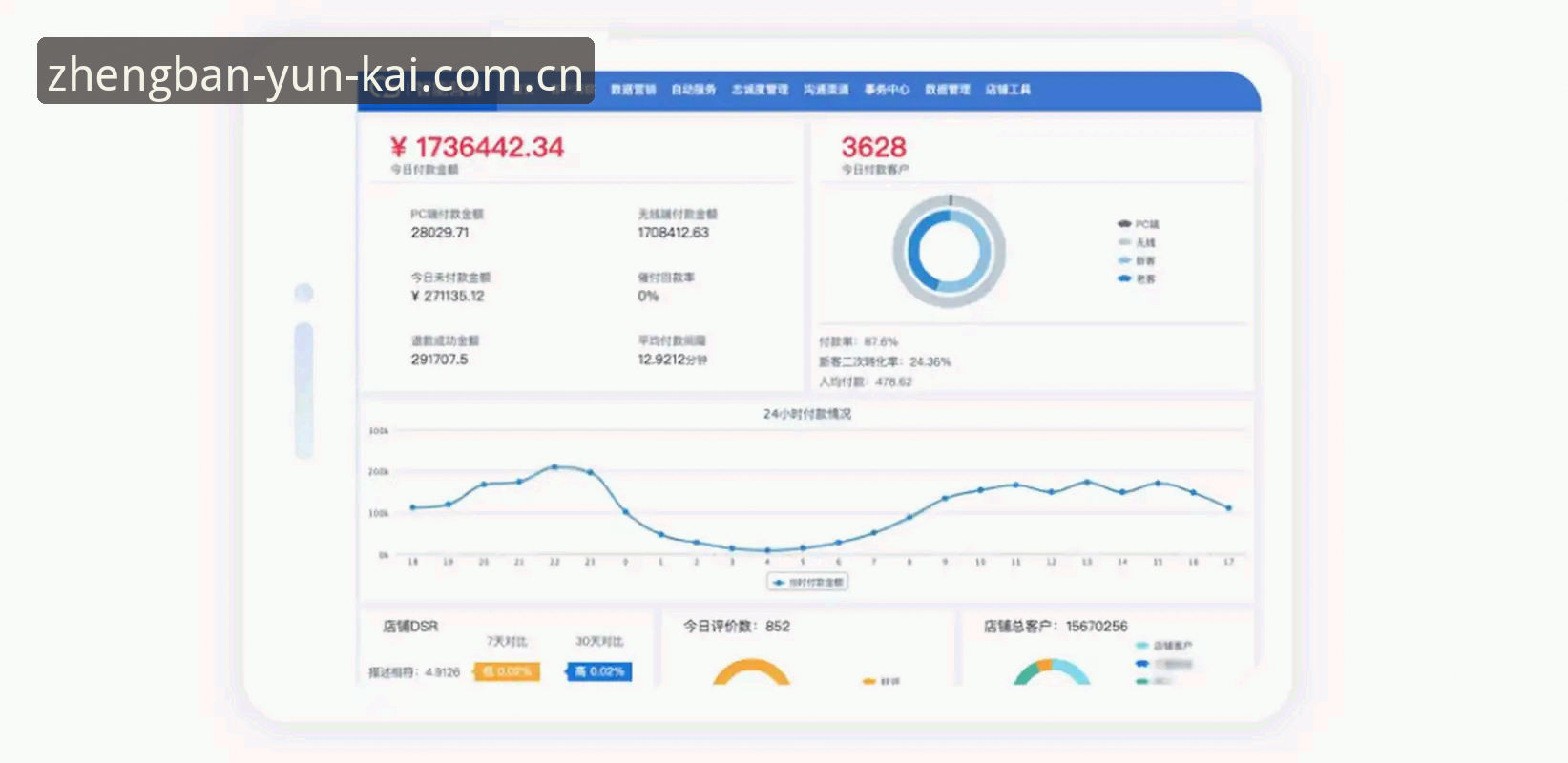The height and width of the screenshot is (763, 1568).
Task: Open the 自动服务 menu tab
Action: point(694,90)
